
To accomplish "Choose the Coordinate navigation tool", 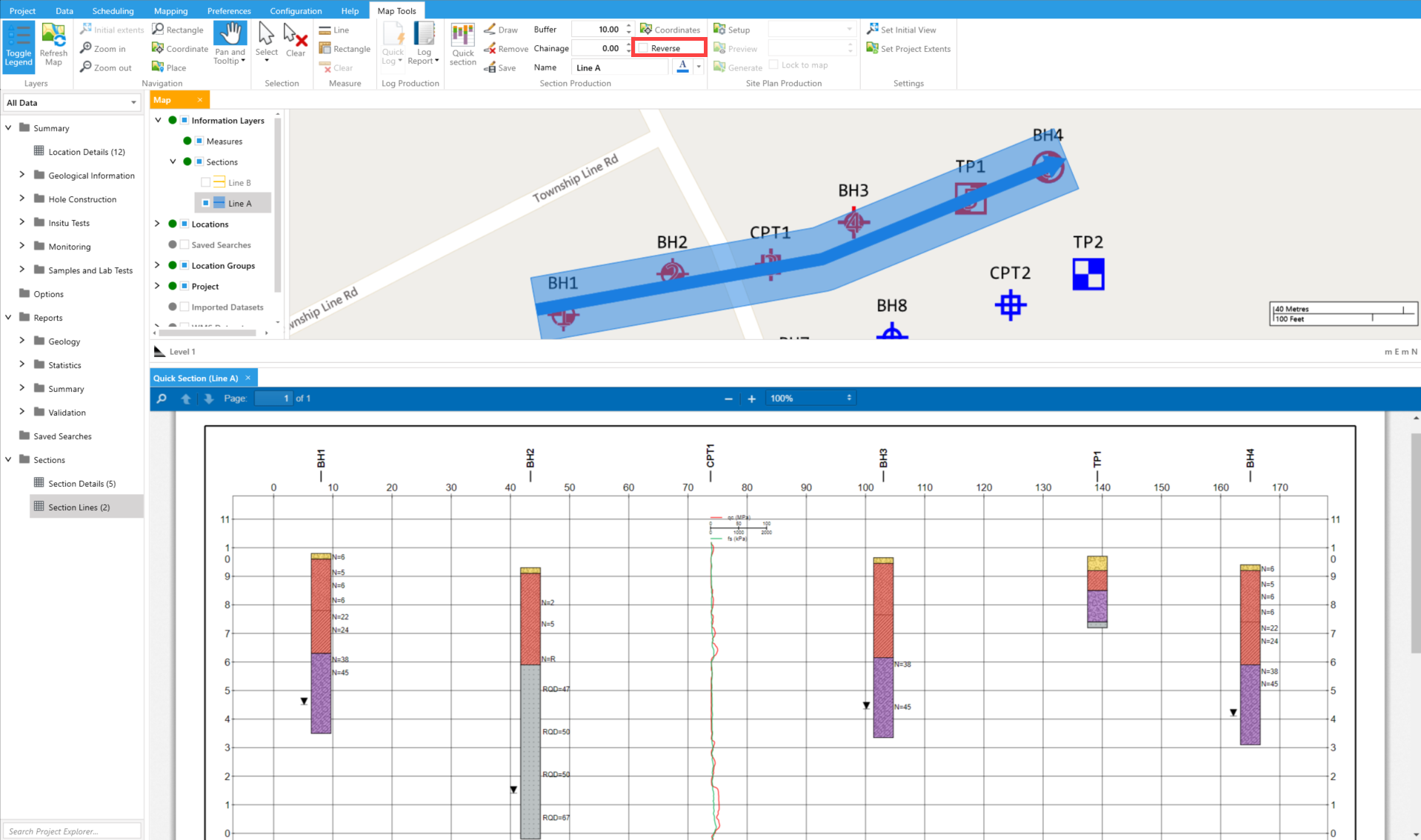I will [x=180, y=49].
